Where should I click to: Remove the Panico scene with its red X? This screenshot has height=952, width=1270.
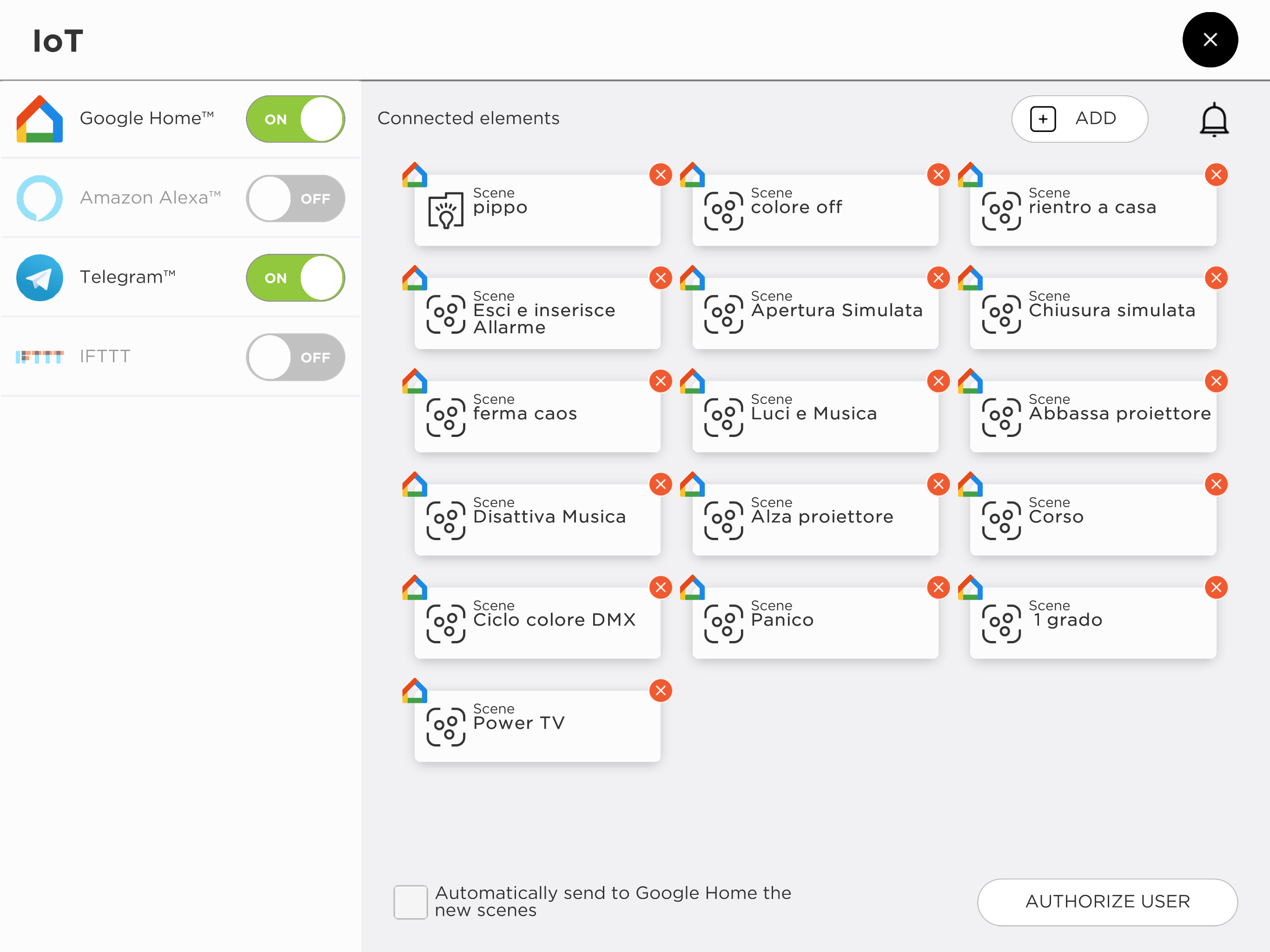pyautogui.click(x=938, y=588)
